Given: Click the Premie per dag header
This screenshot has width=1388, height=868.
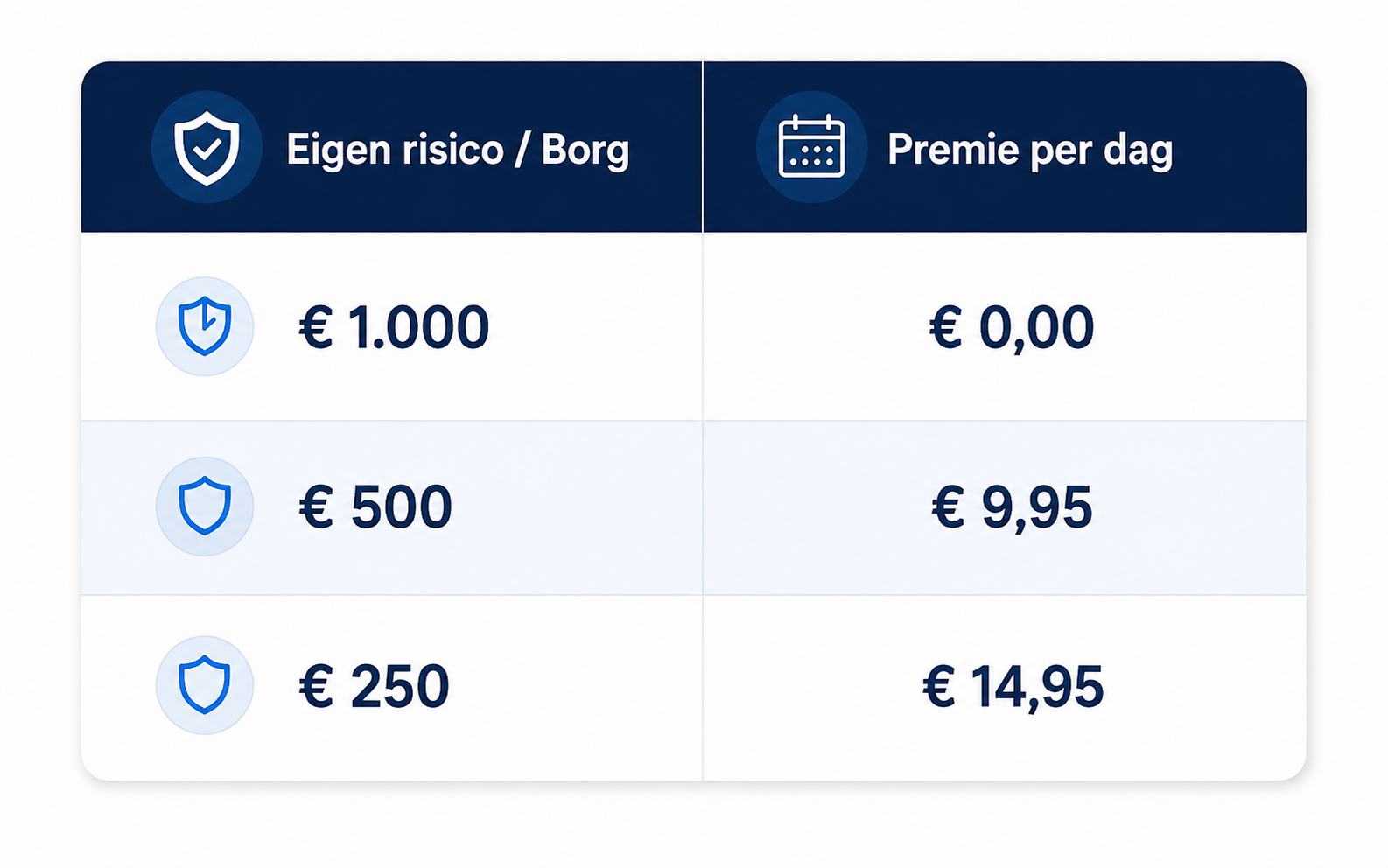Looking at the screenshot, I should click(x=1030, y=150).
